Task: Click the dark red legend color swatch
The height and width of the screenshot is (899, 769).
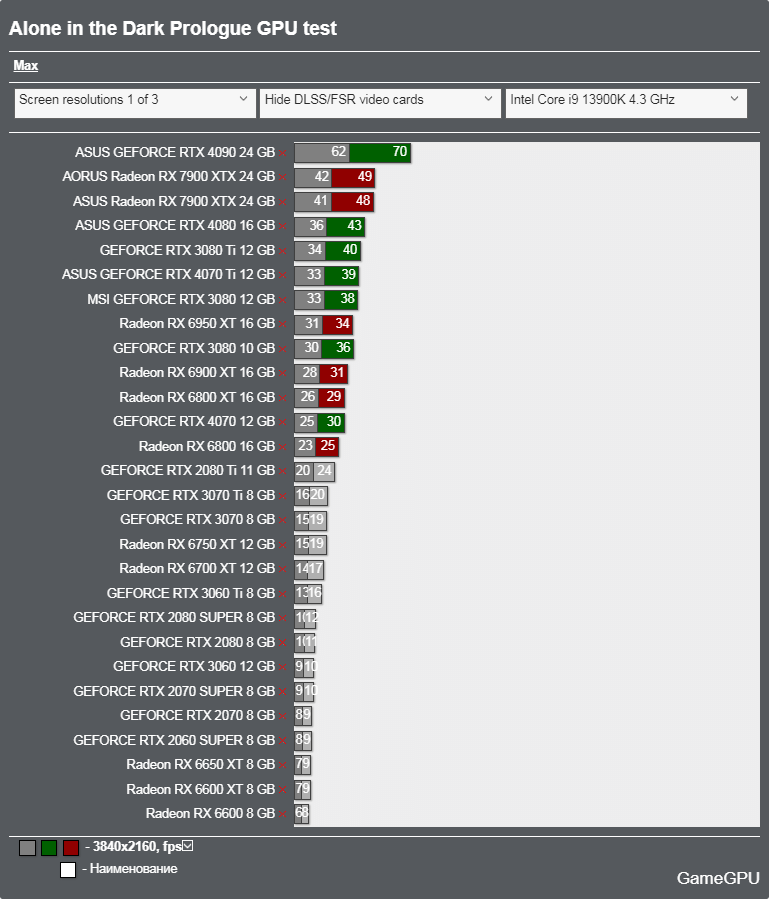Action: [71, 848]
